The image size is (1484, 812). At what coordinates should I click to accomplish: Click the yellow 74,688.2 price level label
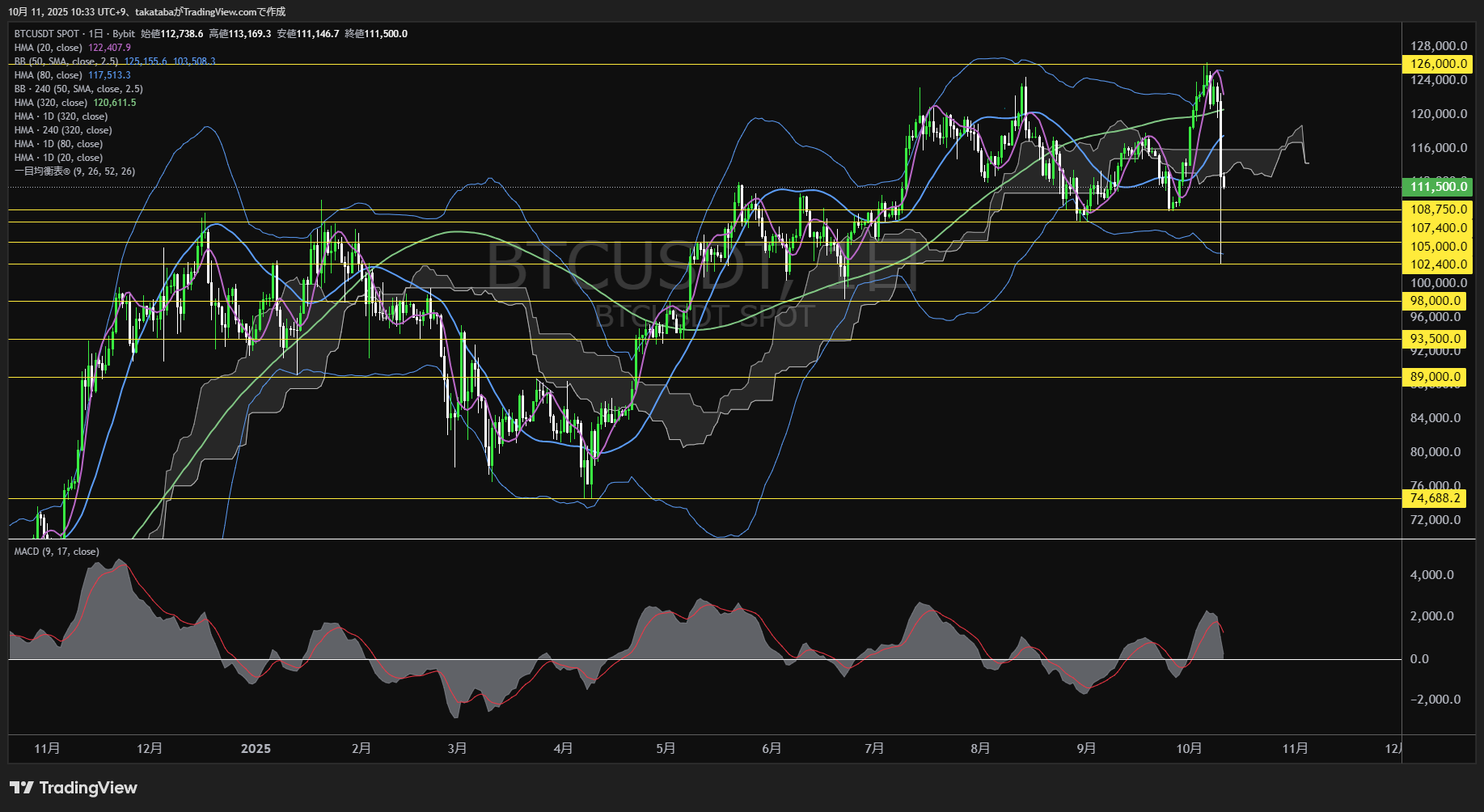pyautogui.click(x=1435, y=498)
